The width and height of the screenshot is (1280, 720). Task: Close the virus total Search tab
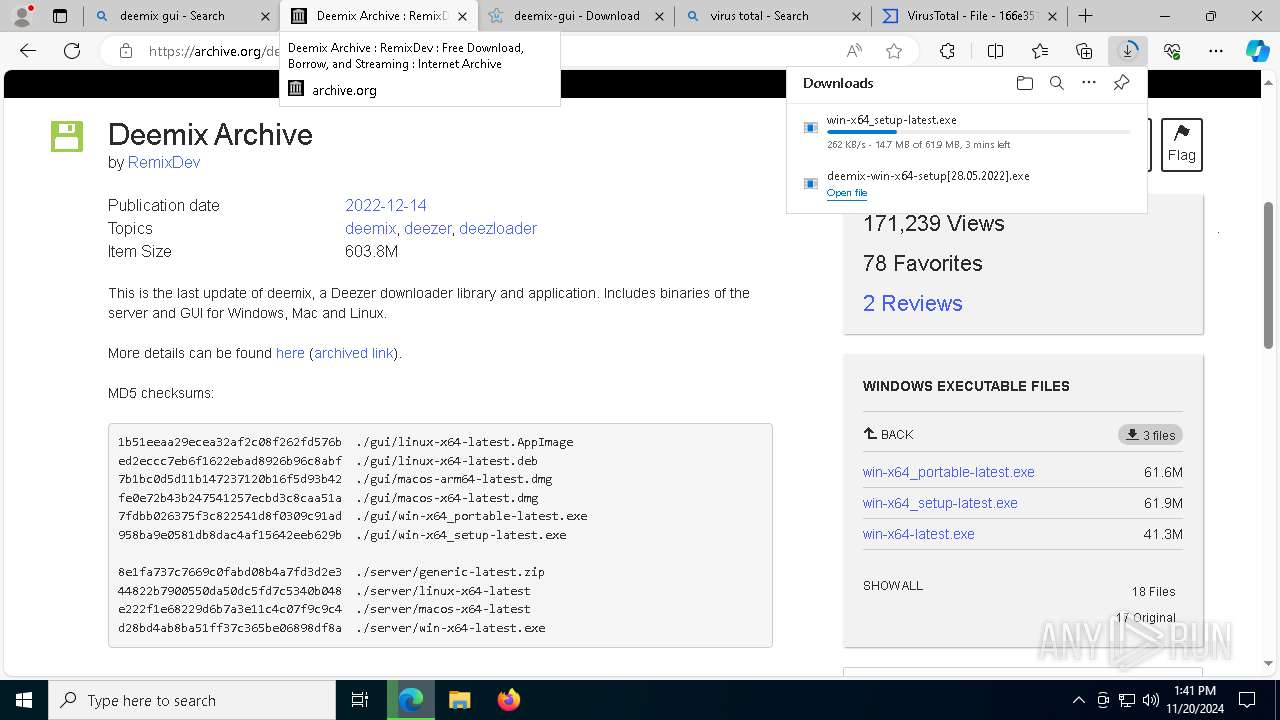click(857, 16)
